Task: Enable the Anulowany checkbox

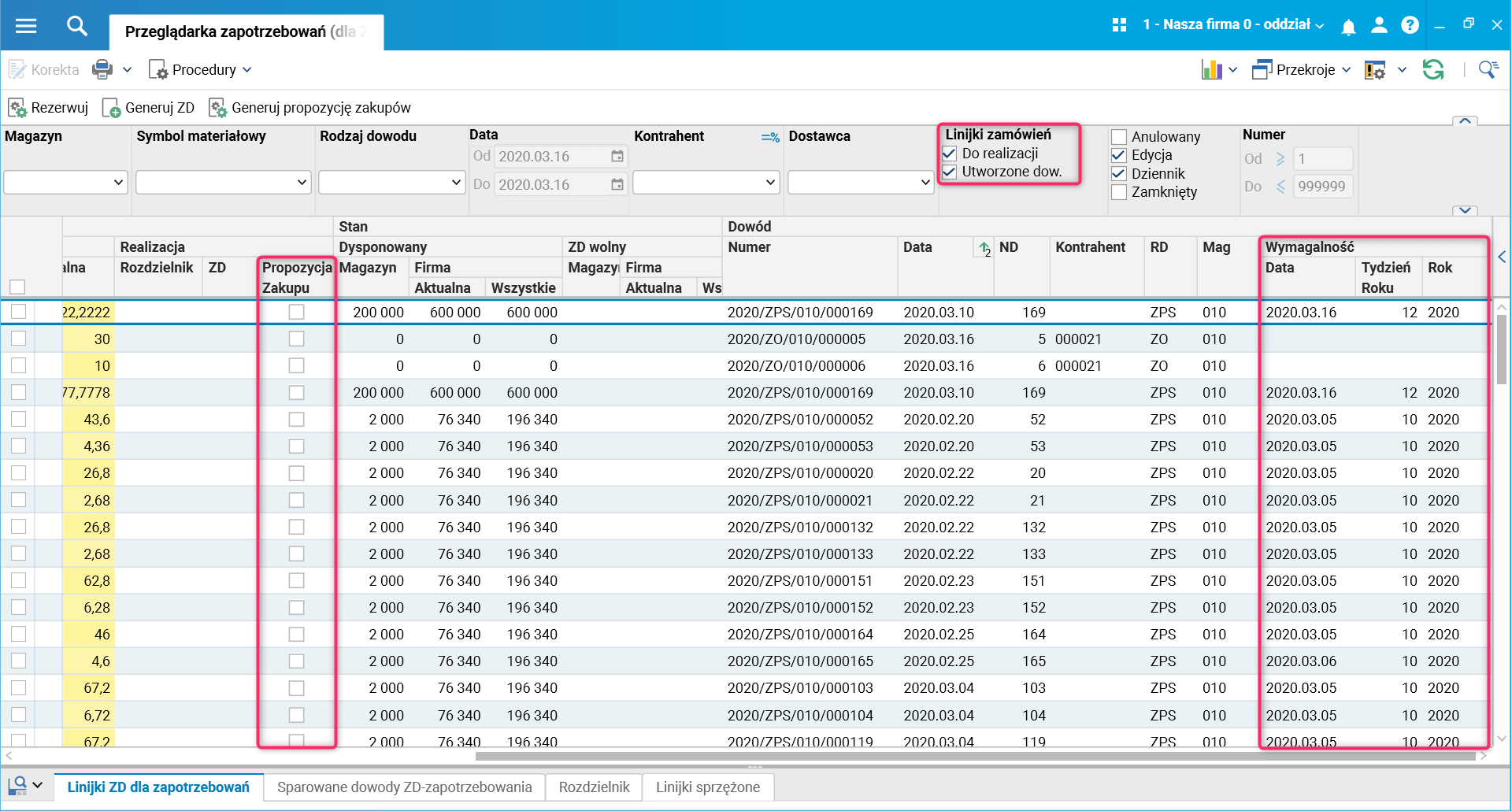Action: [1119, 137]
